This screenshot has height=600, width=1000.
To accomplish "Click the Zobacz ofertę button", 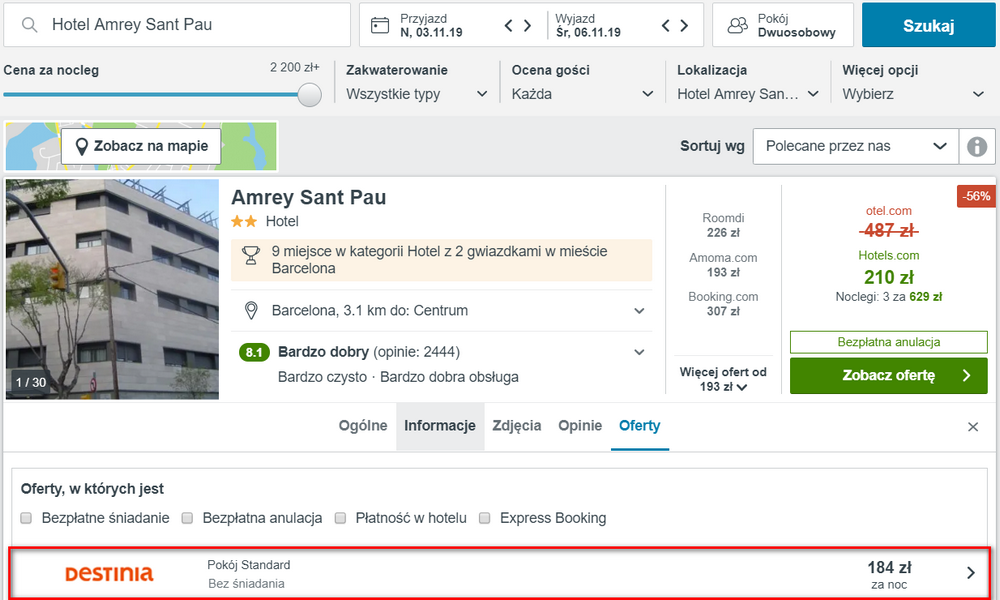I will [888, 376].
